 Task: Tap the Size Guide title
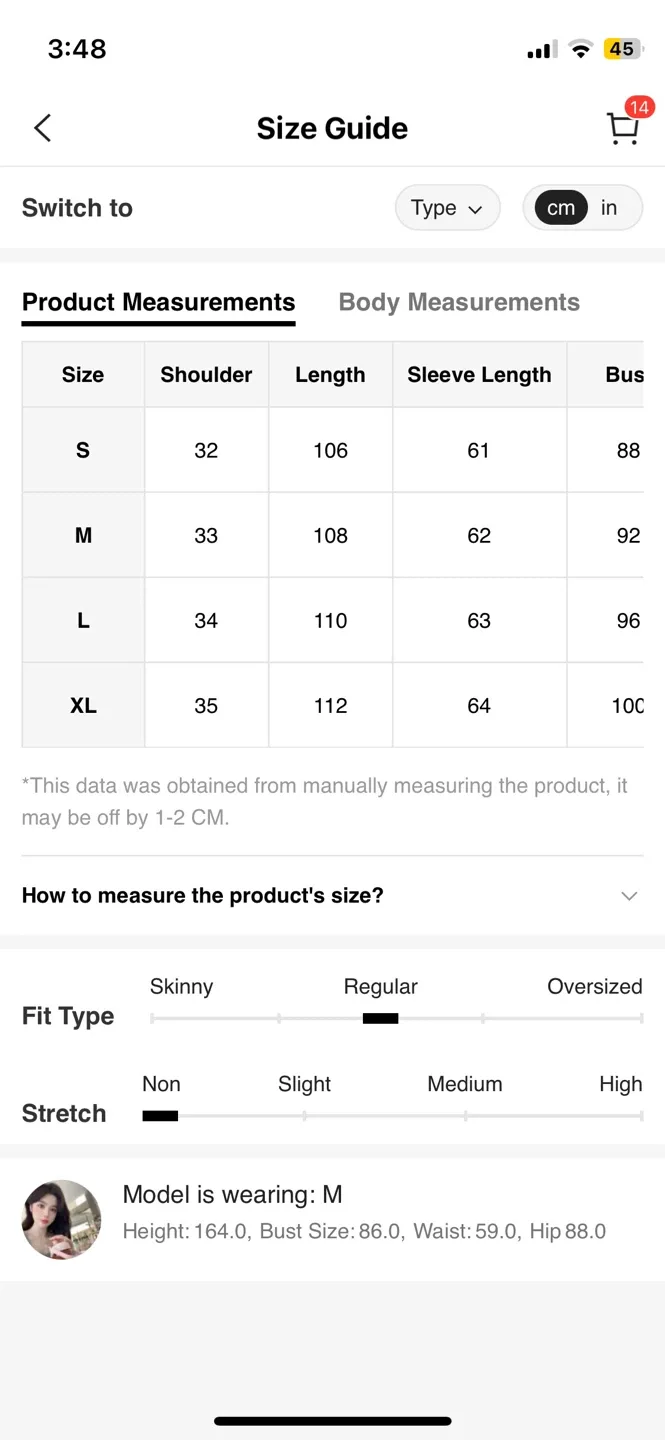(x=332, y=128)
